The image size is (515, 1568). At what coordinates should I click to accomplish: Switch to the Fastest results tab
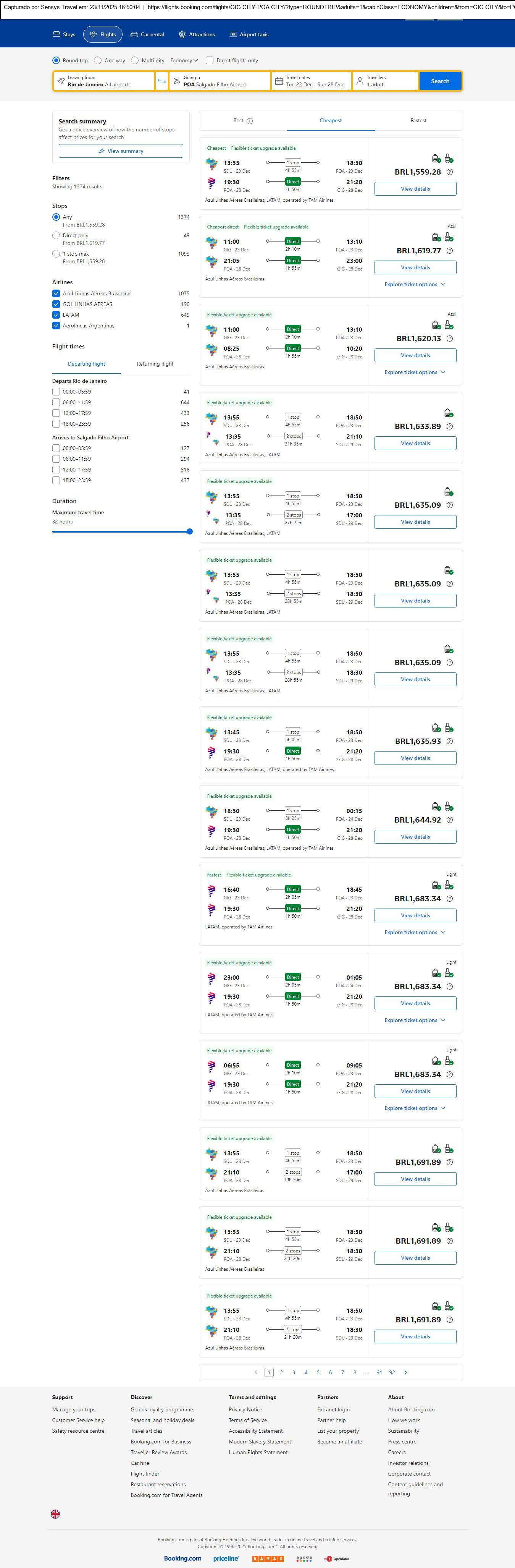(418, 120)
